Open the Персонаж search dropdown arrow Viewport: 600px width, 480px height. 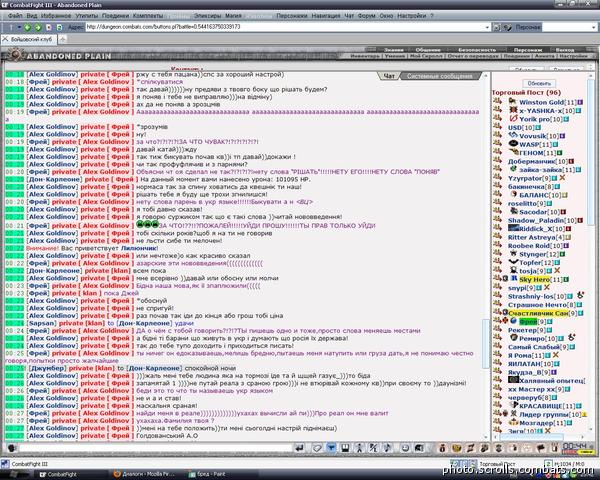(593, 27)
